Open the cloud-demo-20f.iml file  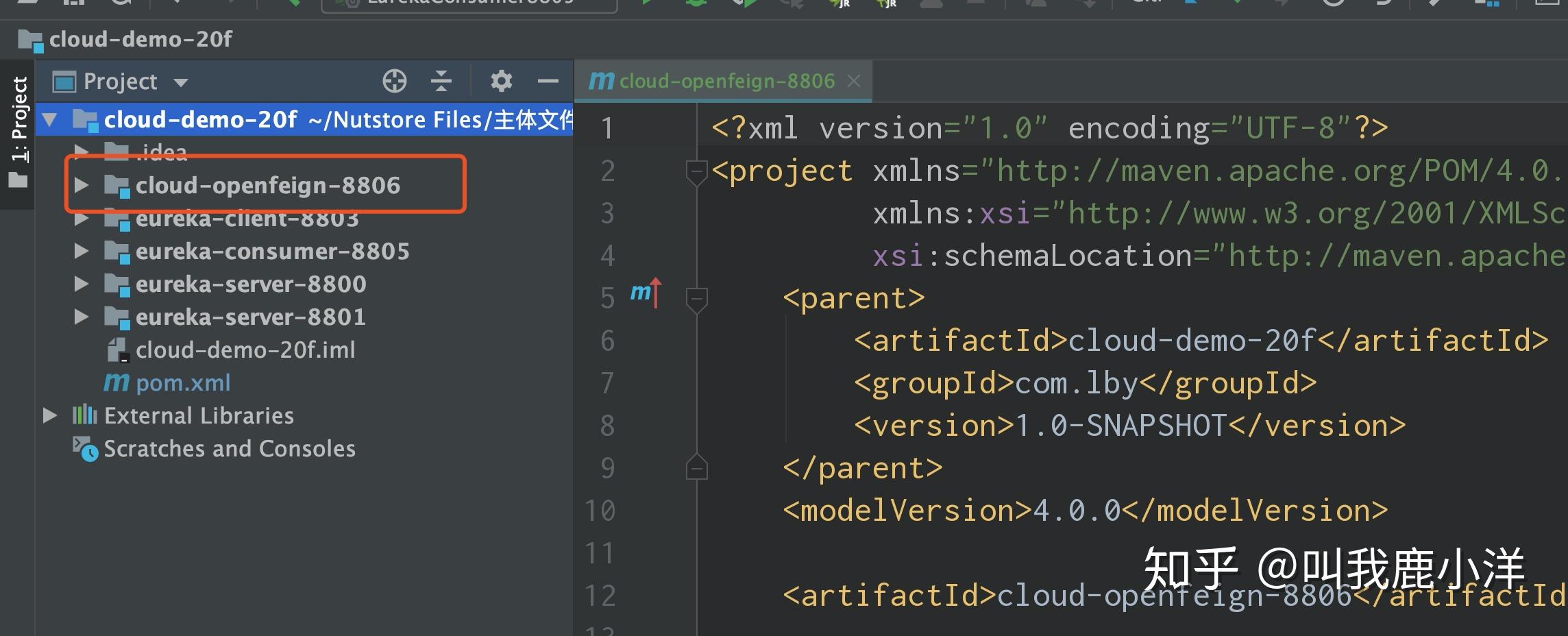[x=245, y=349]
